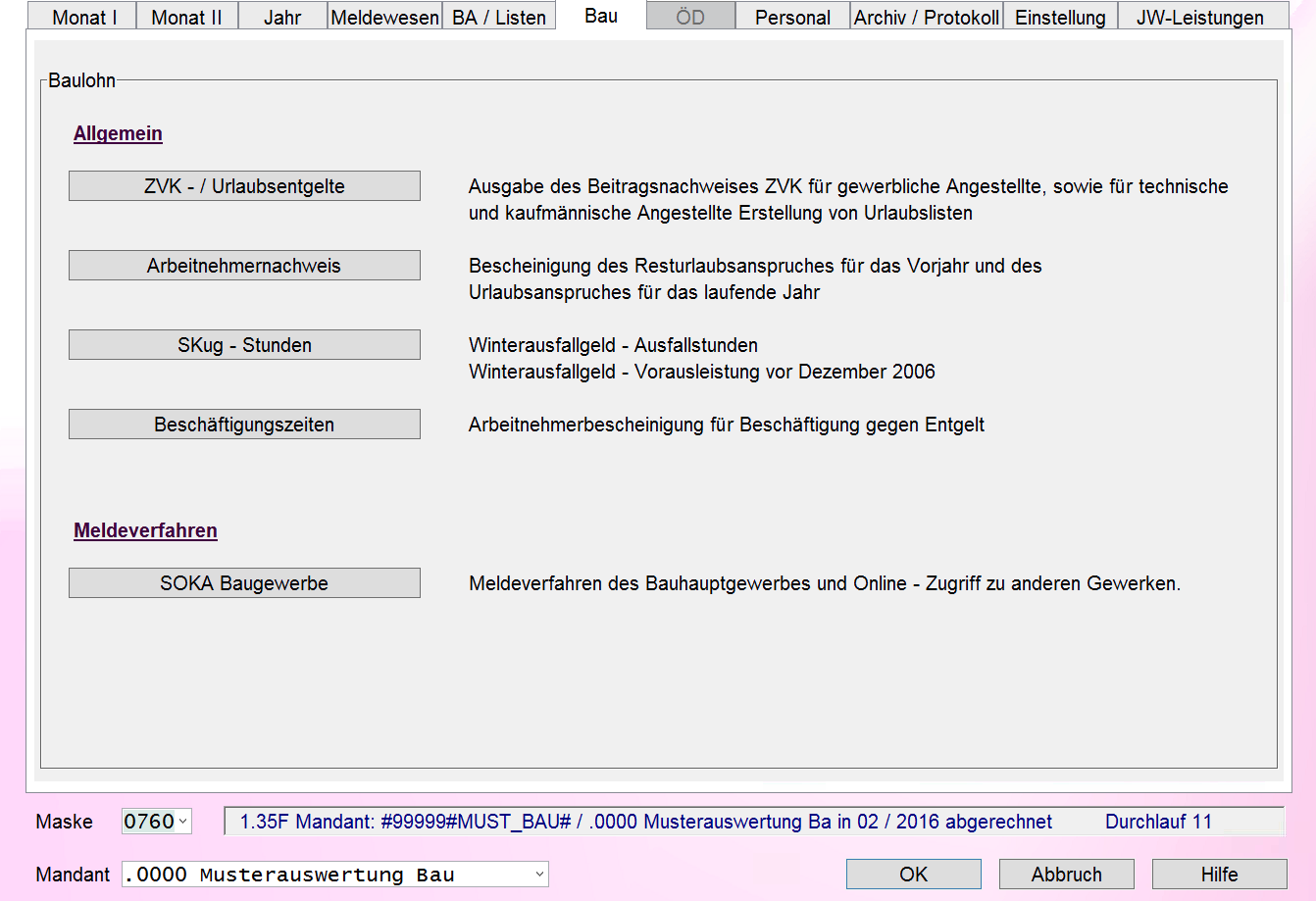The width and height of the screenshot is (1316, 901).
Task: Click the 'Baulohn' group label
Action: pyautogui.click(x=82, y=80)
